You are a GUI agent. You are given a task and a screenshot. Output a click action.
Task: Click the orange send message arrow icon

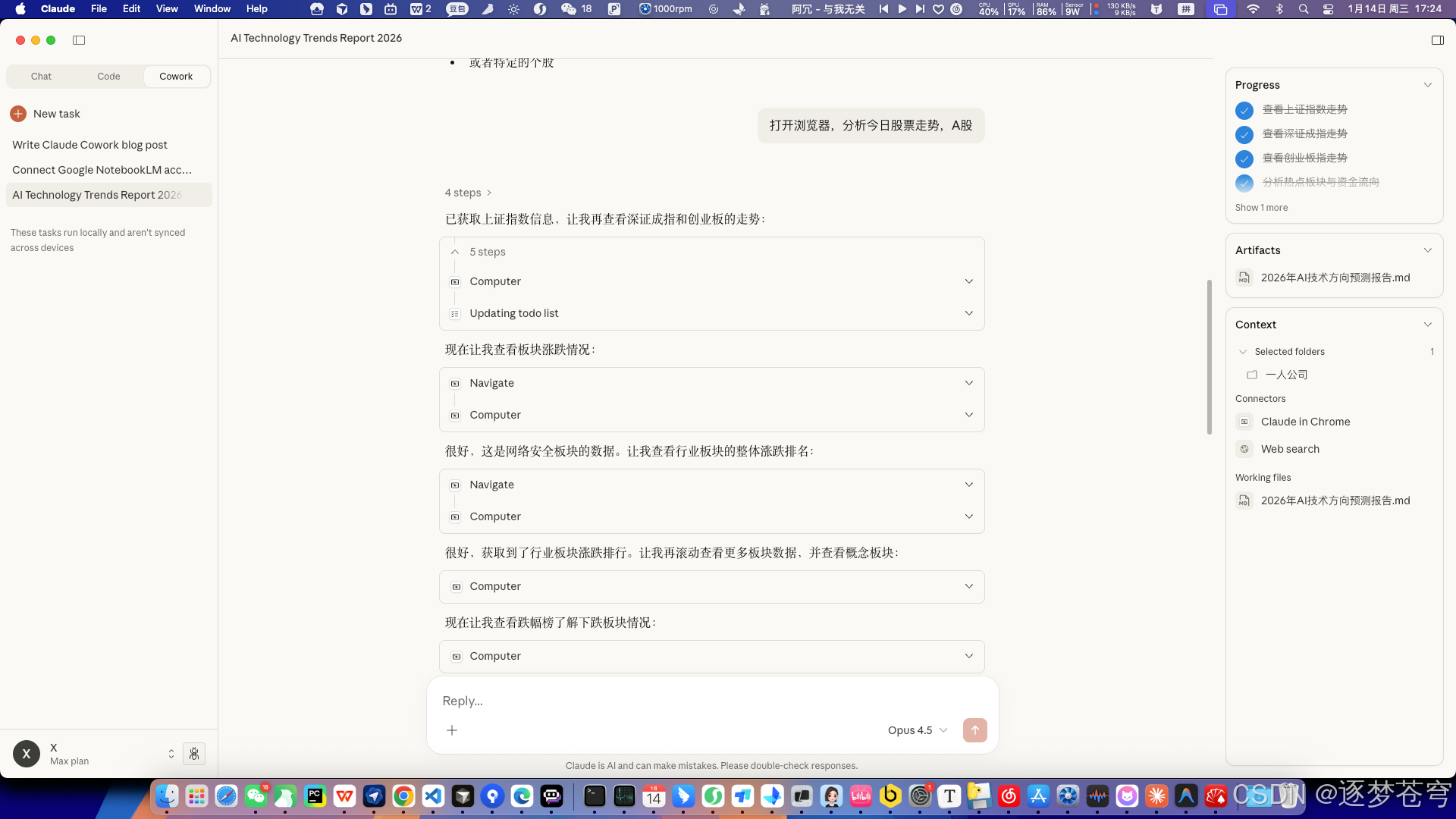pyautogui.click(x=974, y=730)
